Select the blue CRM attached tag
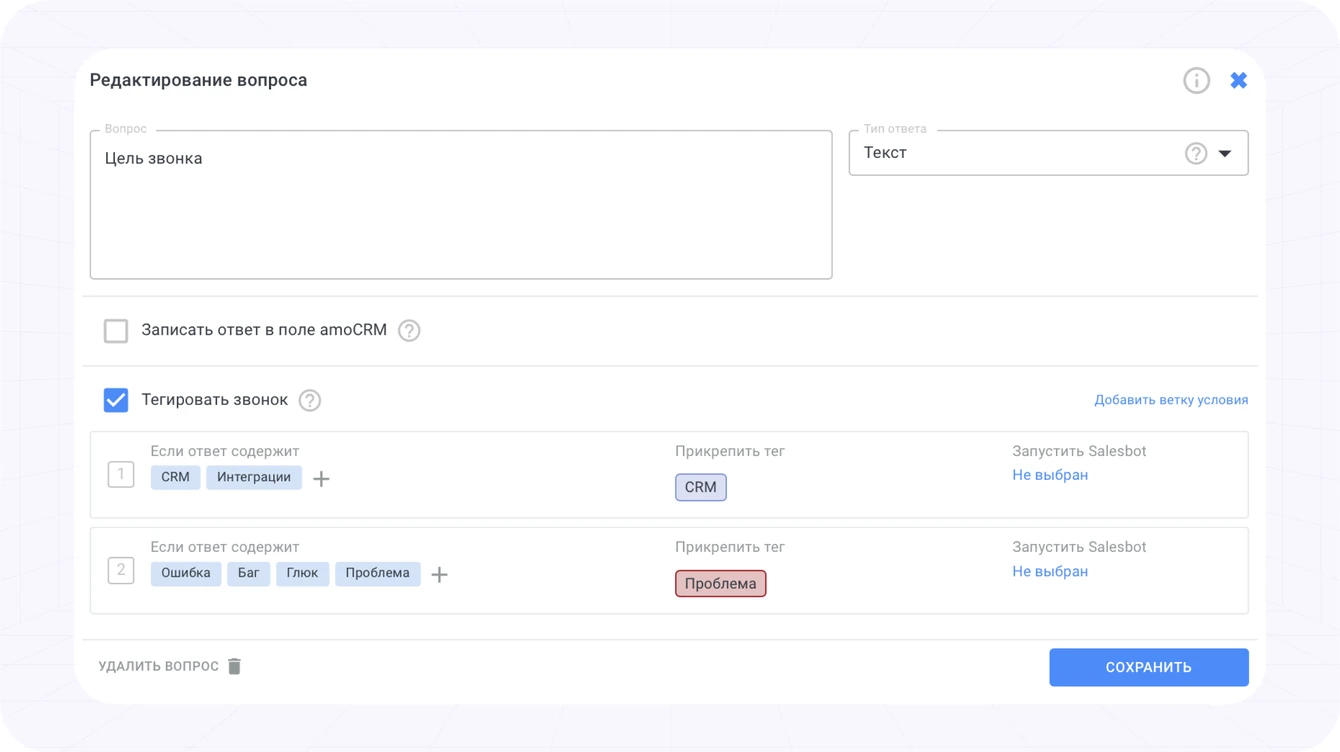This screenshot has width=1340, height=752. point(701,487)
